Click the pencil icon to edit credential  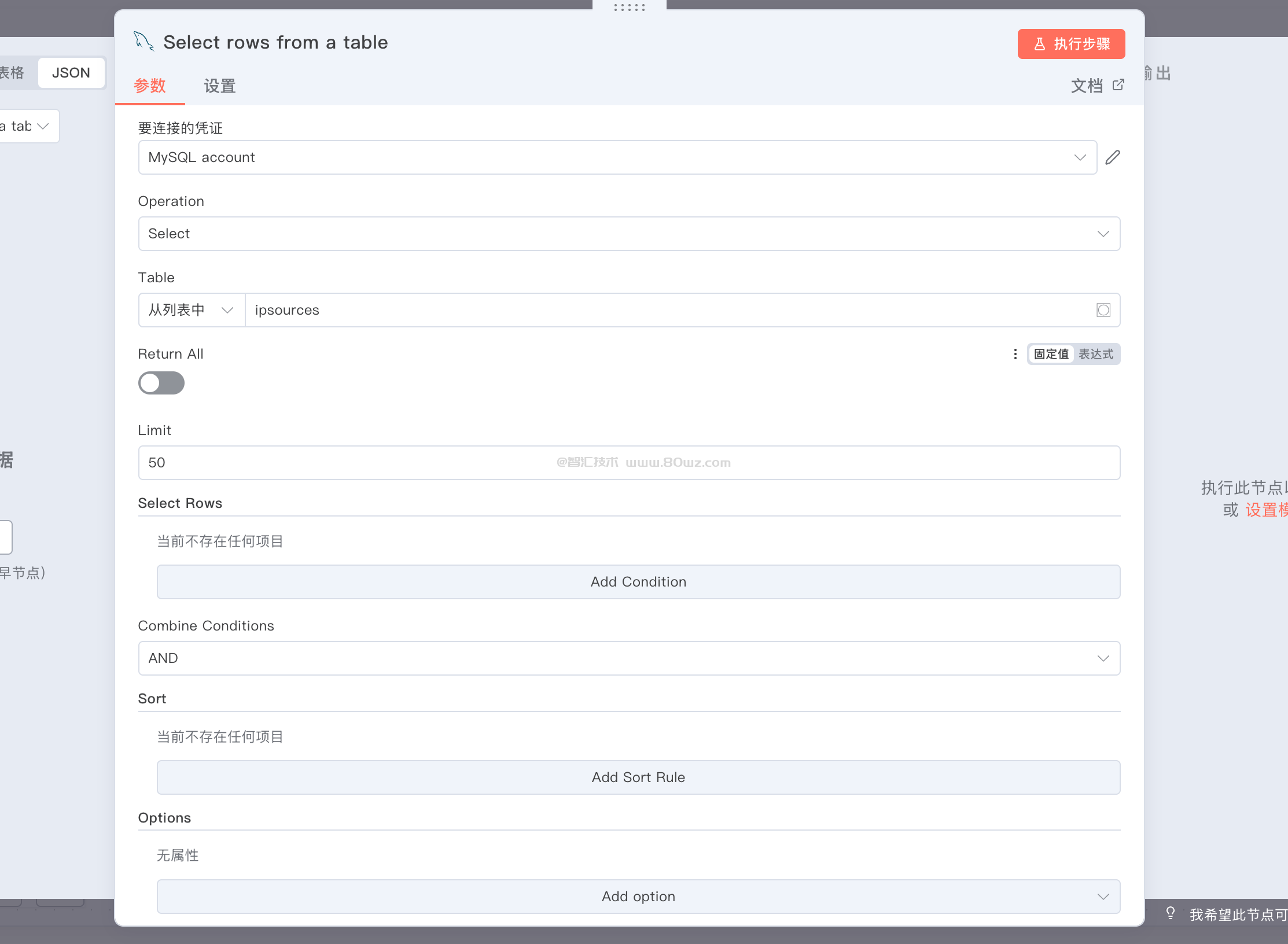[1113, 157]
